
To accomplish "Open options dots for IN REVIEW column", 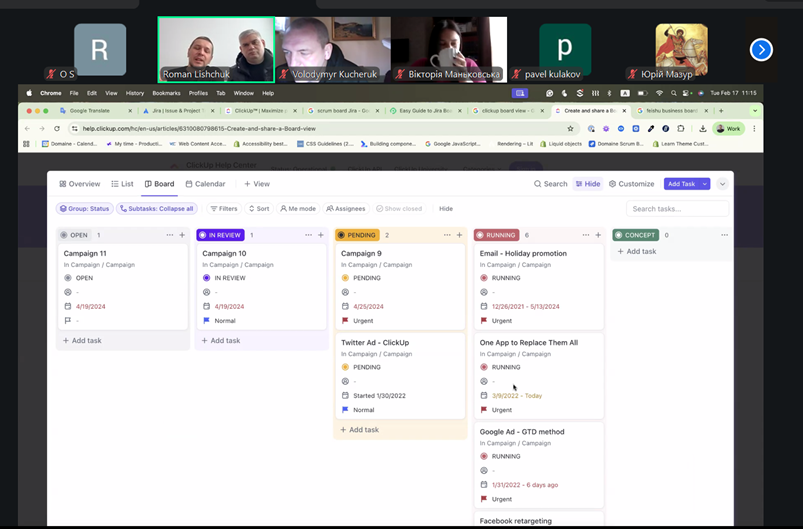I will tap(308, 235).
